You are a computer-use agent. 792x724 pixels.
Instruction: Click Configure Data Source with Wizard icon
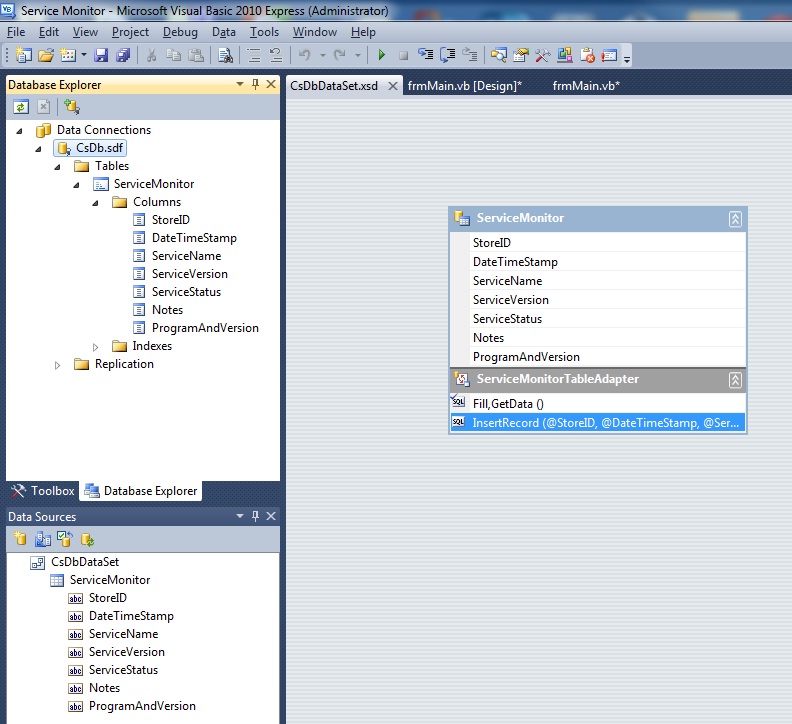pyautogui.click(x=65, y=539)
